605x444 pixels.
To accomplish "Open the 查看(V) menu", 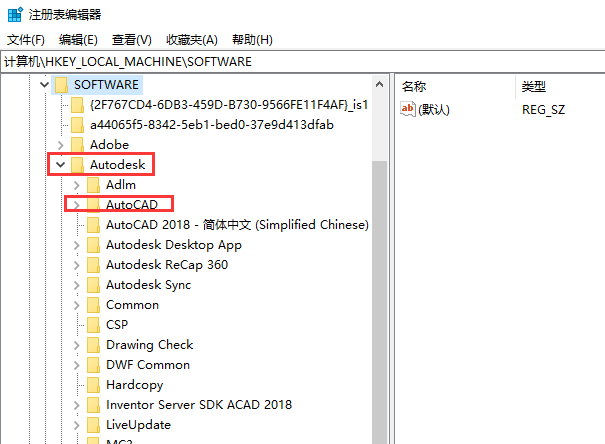I will [132, 40].
